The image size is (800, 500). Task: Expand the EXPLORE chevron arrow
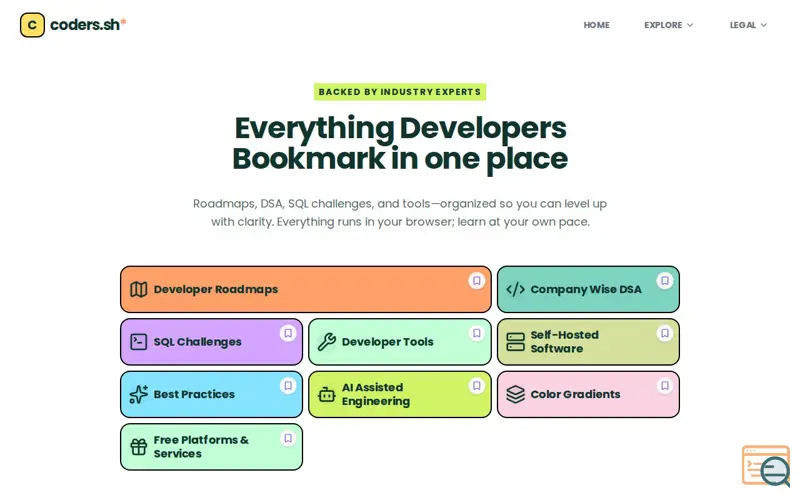[x=690, y=25]
